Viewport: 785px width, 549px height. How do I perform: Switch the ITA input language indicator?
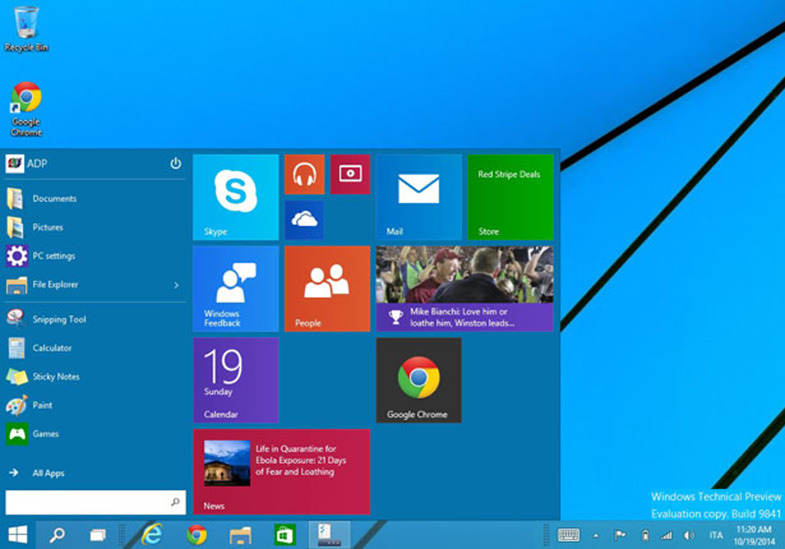tap(716, 535)
